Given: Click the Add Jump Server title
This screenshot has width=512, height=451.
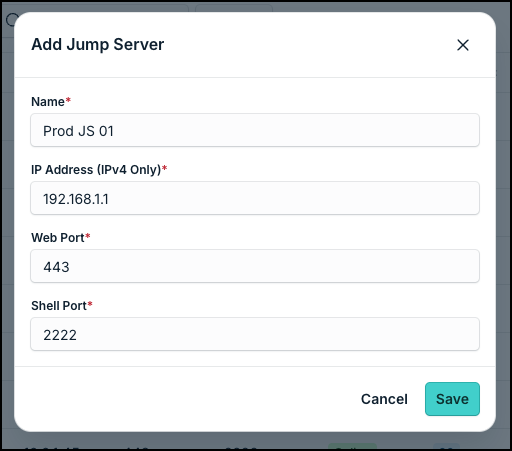Looking at the screenshot, I should [98, 45].
